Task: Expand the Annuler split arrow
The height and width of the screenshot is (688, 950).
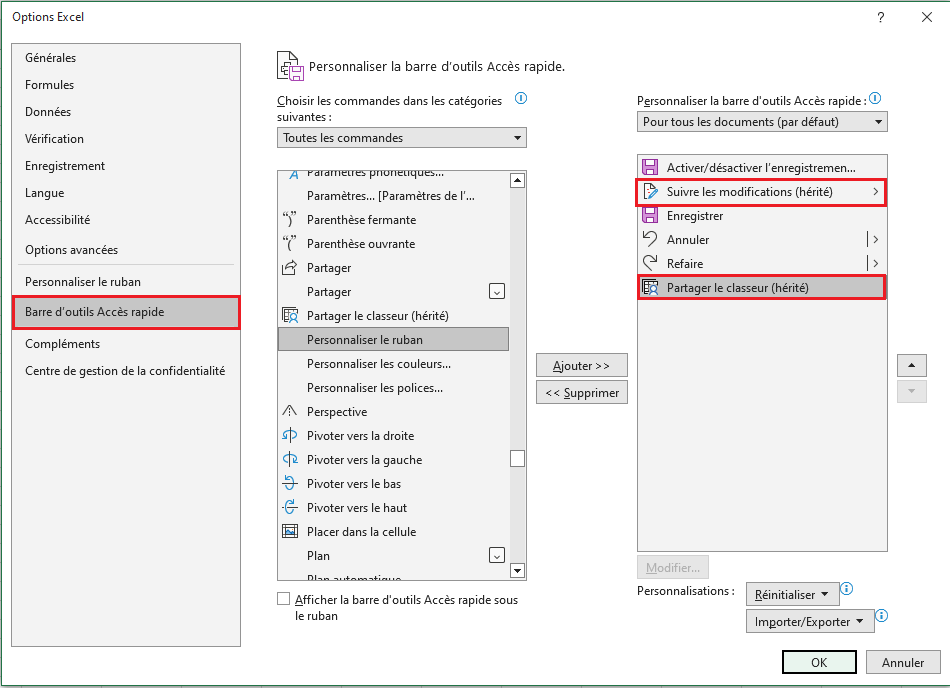Action: [875, 239]
